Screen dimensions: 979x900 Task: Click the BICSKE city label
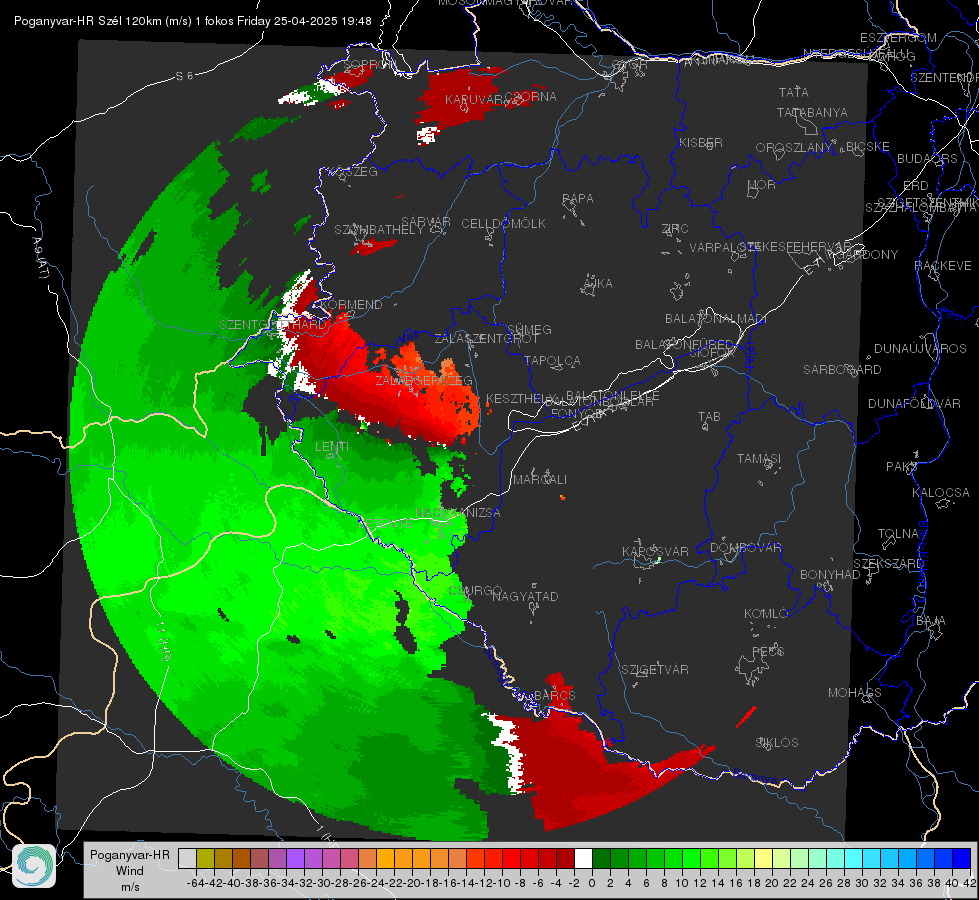(x=867, y=147)
